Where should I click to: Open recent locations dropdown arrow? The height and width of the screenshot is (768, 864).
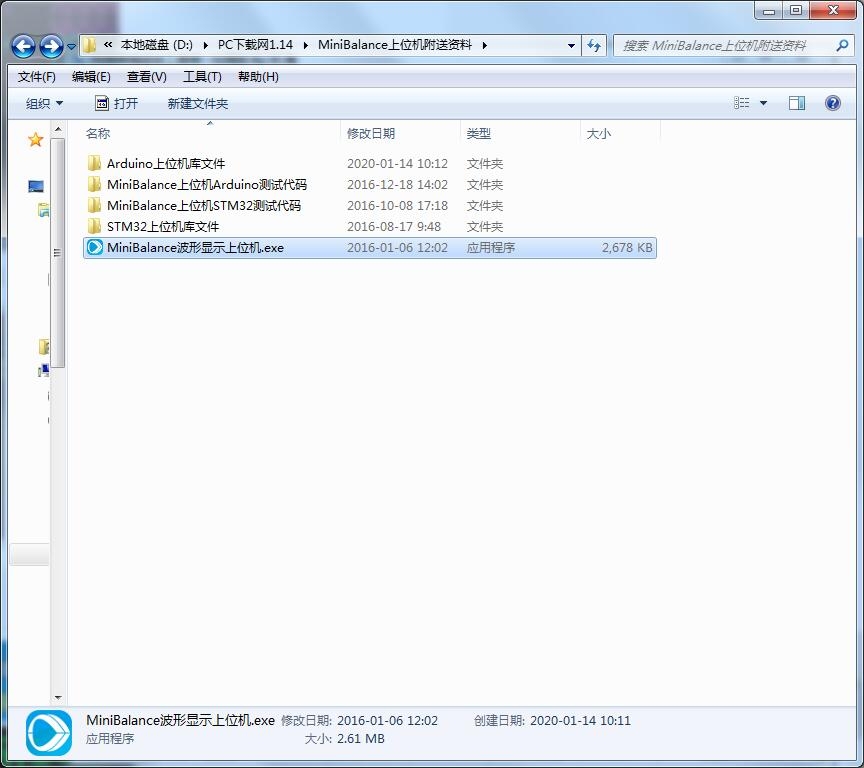pyautogui.click(x=72, y=47)
